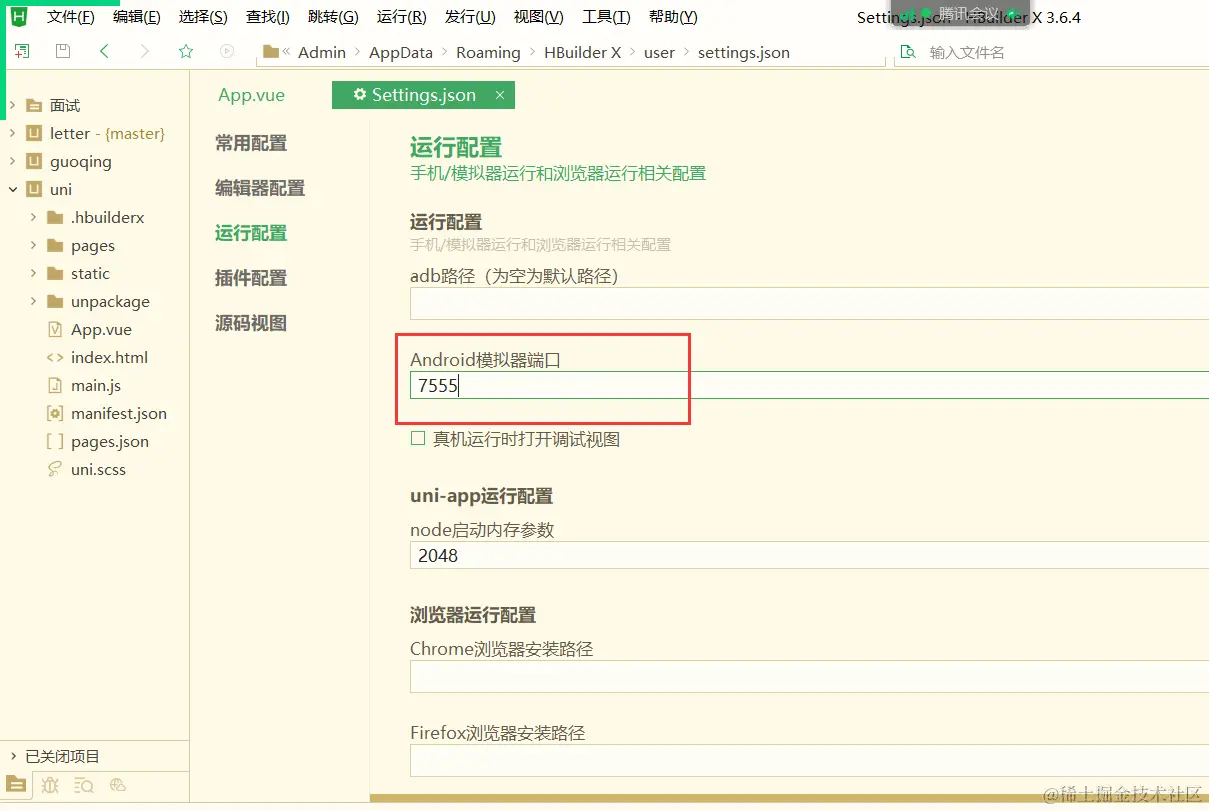The height and width of the screenshot is (811, 1209).
Task: Click the index.html file icon in tree
Action: pyautogui.click(x=55, y=357)
